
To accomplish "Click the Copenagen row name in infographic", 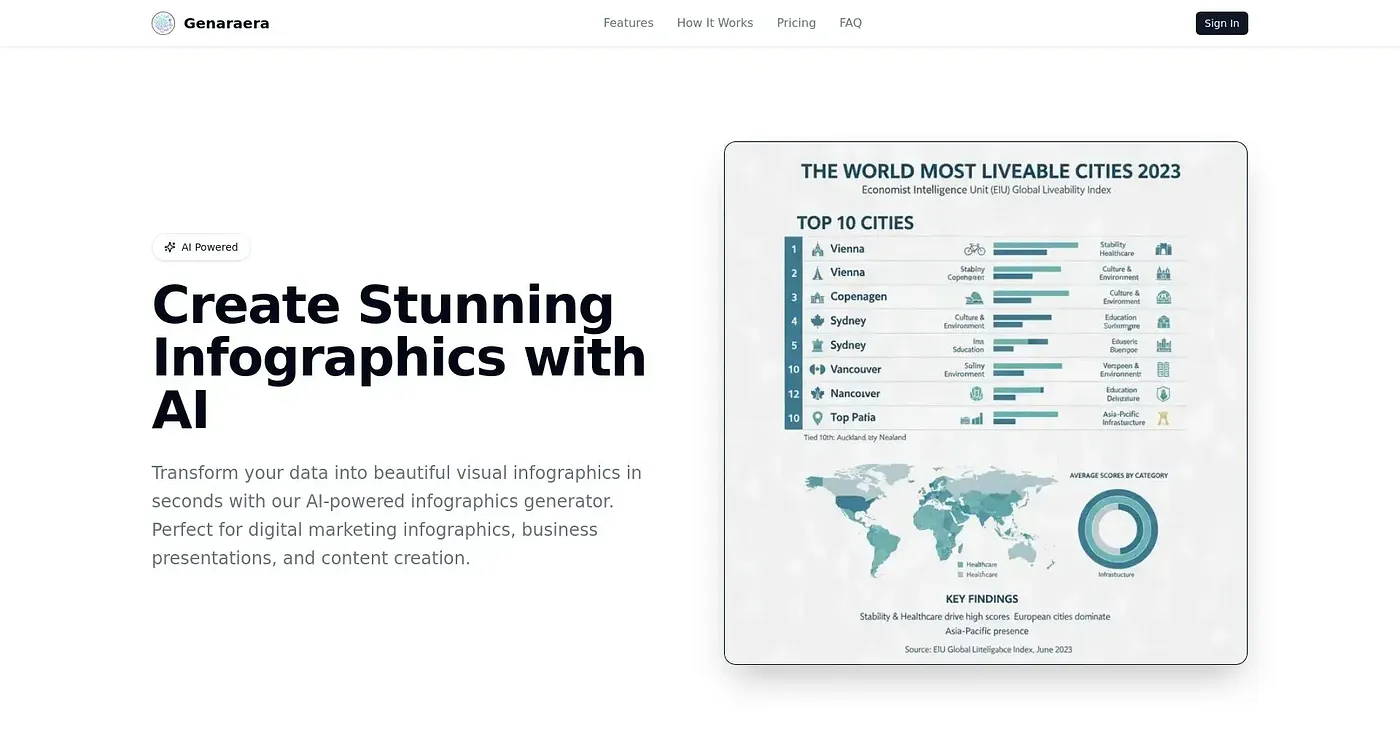I will (858, 297).
